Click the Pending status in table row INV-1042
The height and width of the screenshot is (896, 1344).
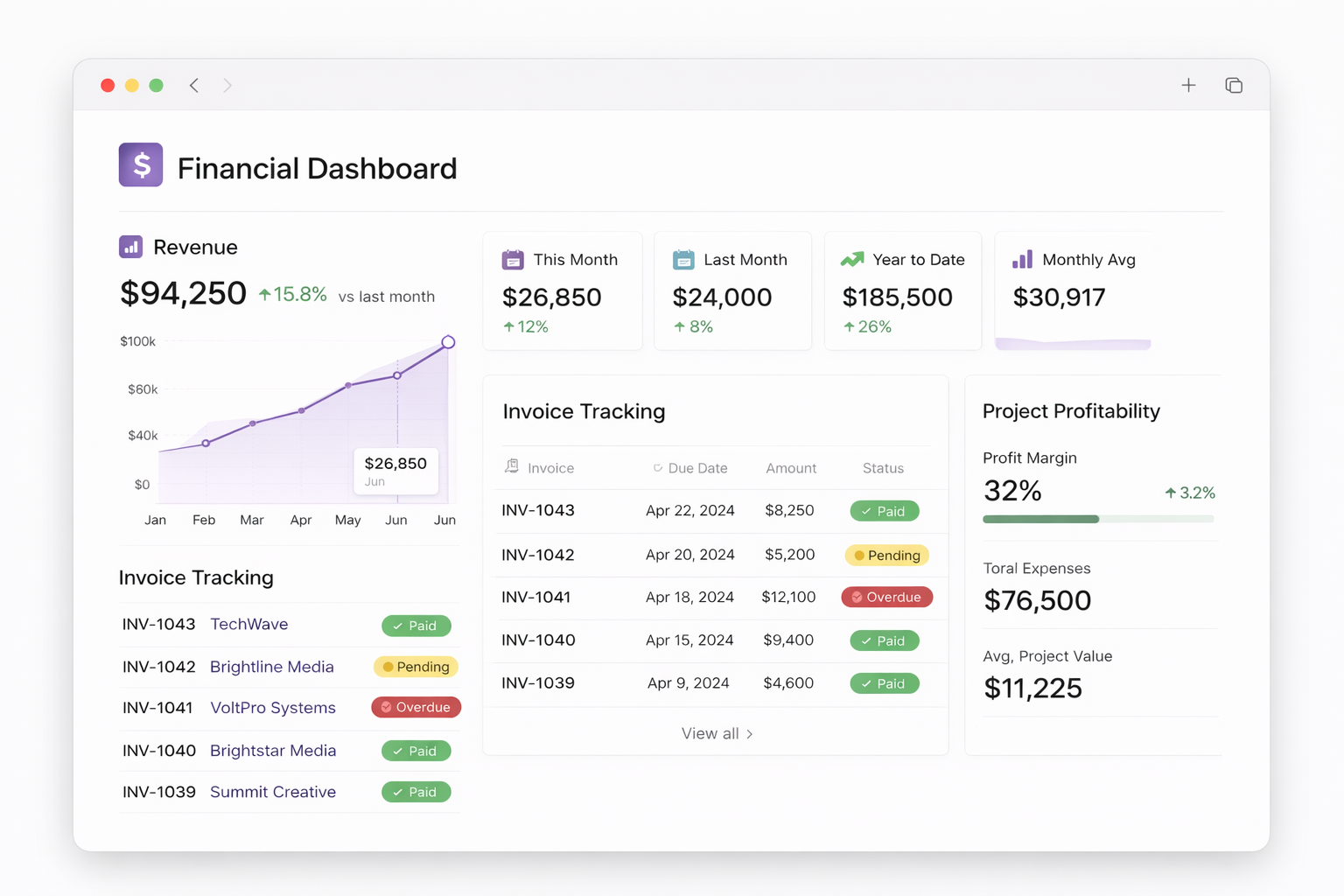(x=886, y=556)
